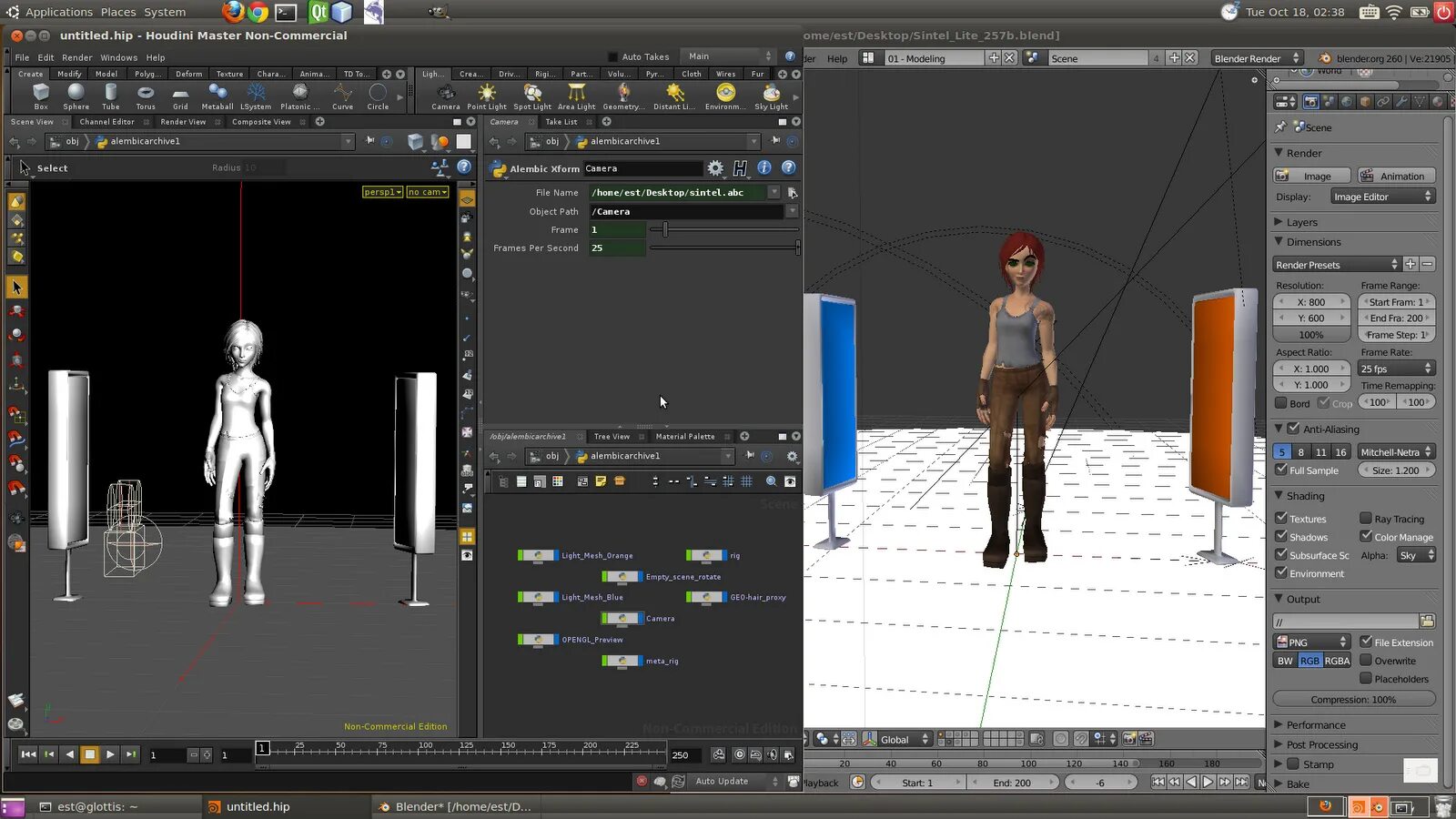
Task: Click the Compression 100% slider
Action: (x=1353, y=699)
